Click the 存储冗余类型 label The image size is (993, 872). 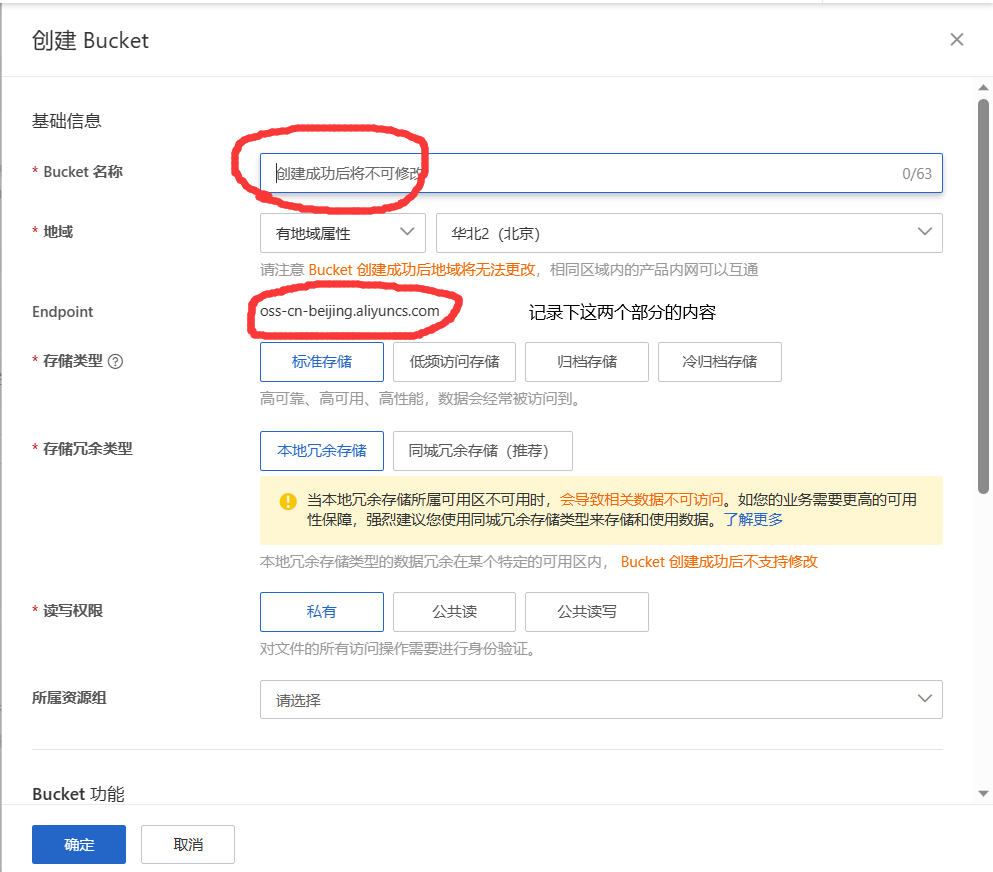point(87,449)
